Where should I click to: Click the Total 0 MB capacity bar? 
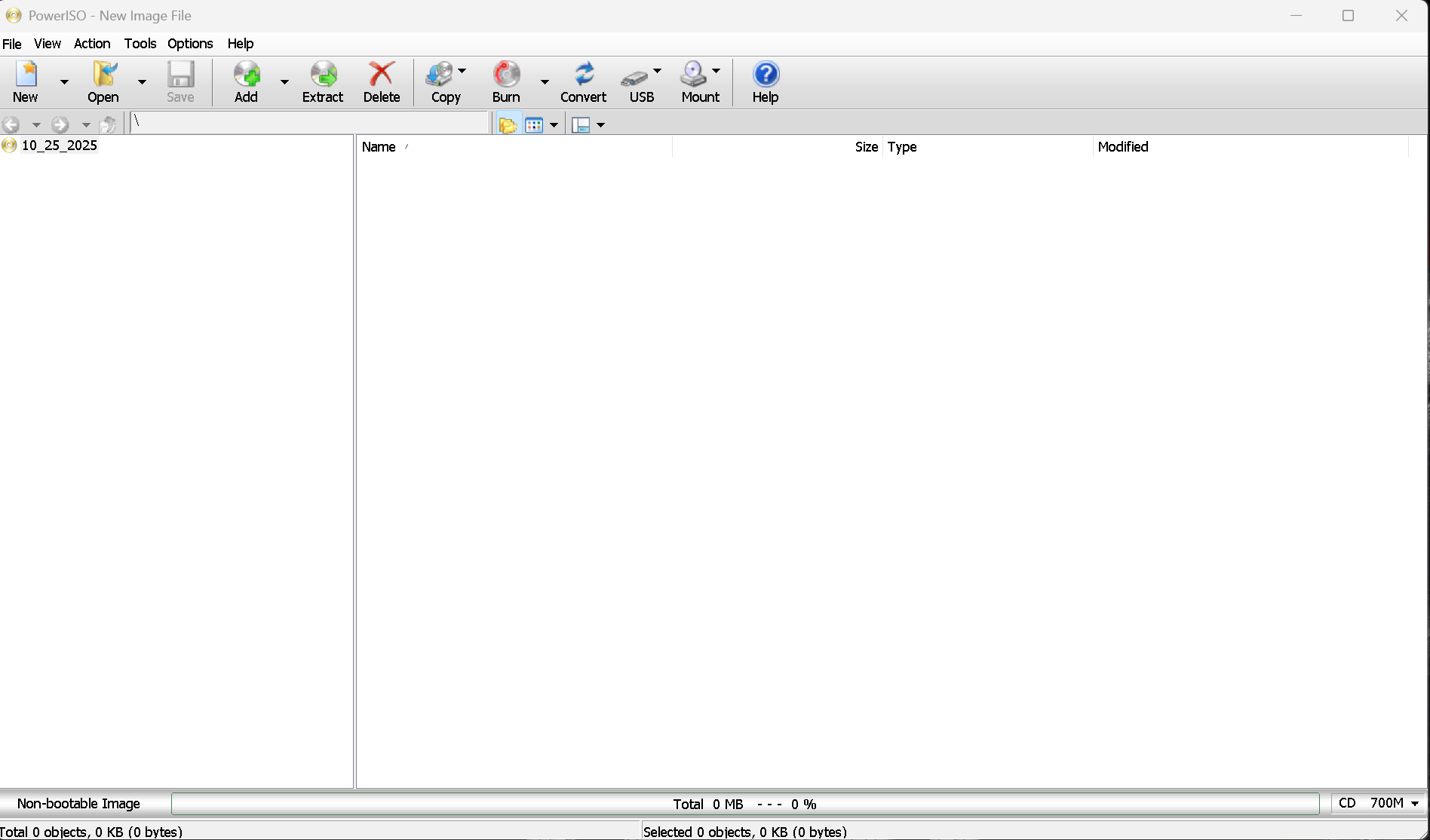(745, 804)
